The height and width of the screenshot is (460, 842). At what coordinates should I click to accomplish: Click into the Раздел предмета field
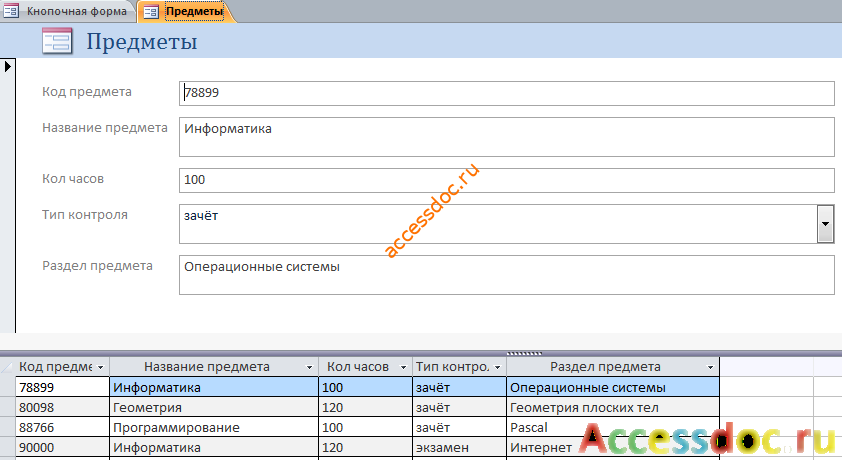click(506, 275)
